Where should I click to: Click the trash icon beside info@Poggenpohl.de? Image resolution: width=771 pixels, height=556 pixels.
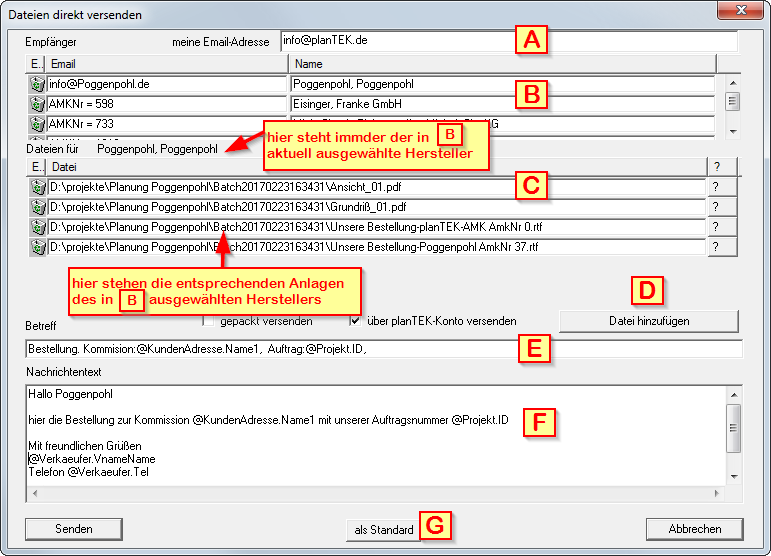(x=38, y=85)
